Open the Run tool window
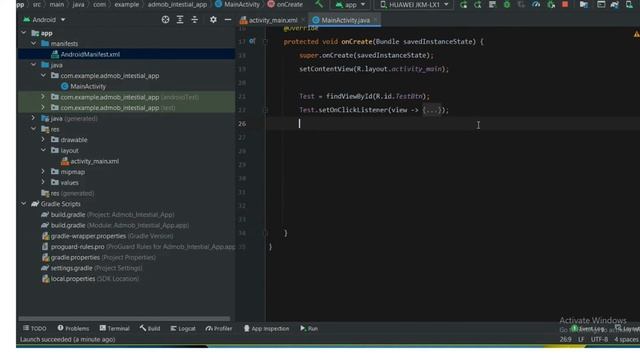 [309, 328]
